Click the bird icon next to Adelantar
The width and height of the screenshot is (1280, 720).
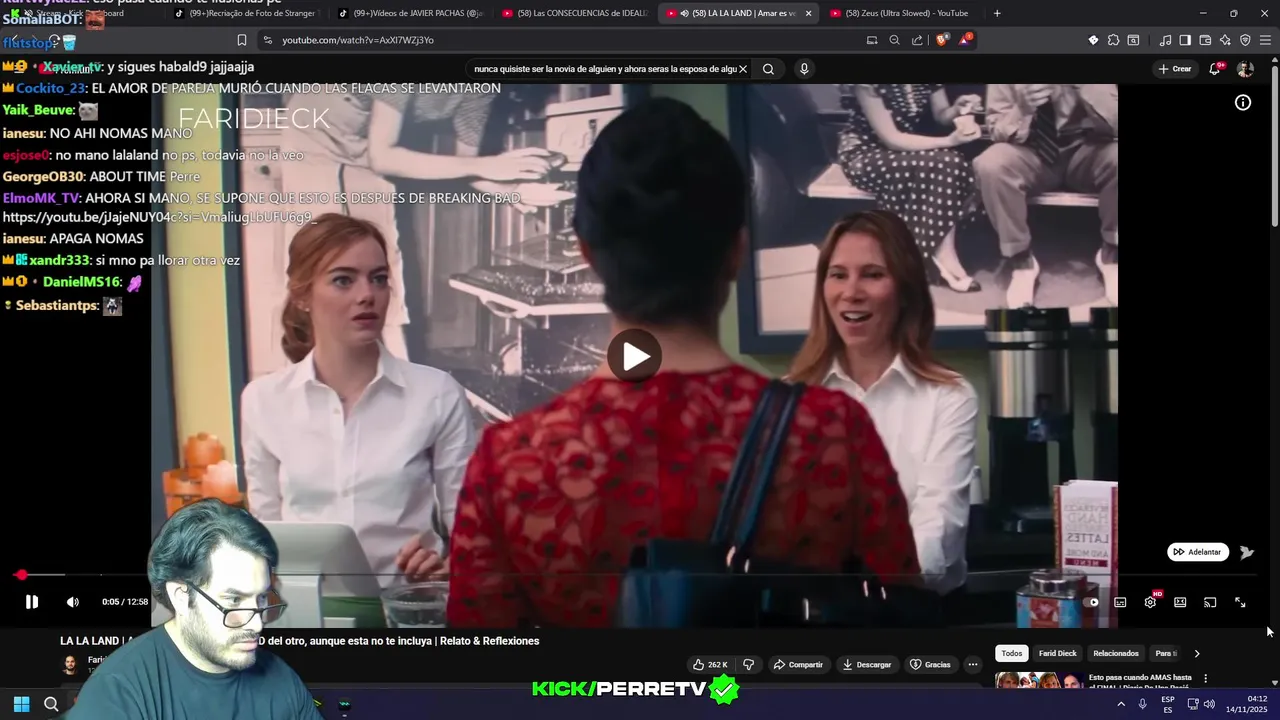pyautogui.click(x=1246, y=552)
